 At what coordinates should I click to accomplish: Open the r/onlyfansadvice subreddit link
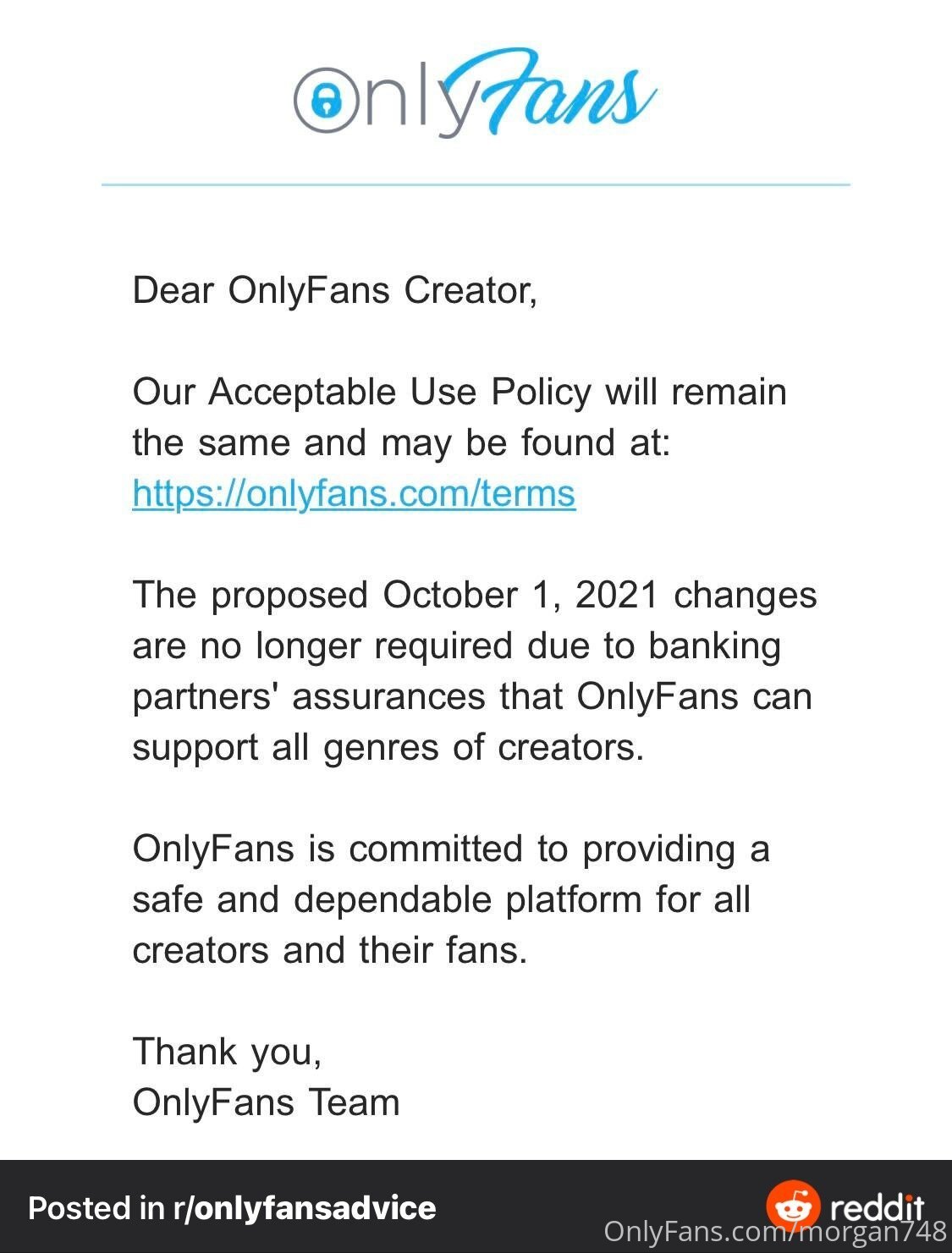tap(305, 1207)
